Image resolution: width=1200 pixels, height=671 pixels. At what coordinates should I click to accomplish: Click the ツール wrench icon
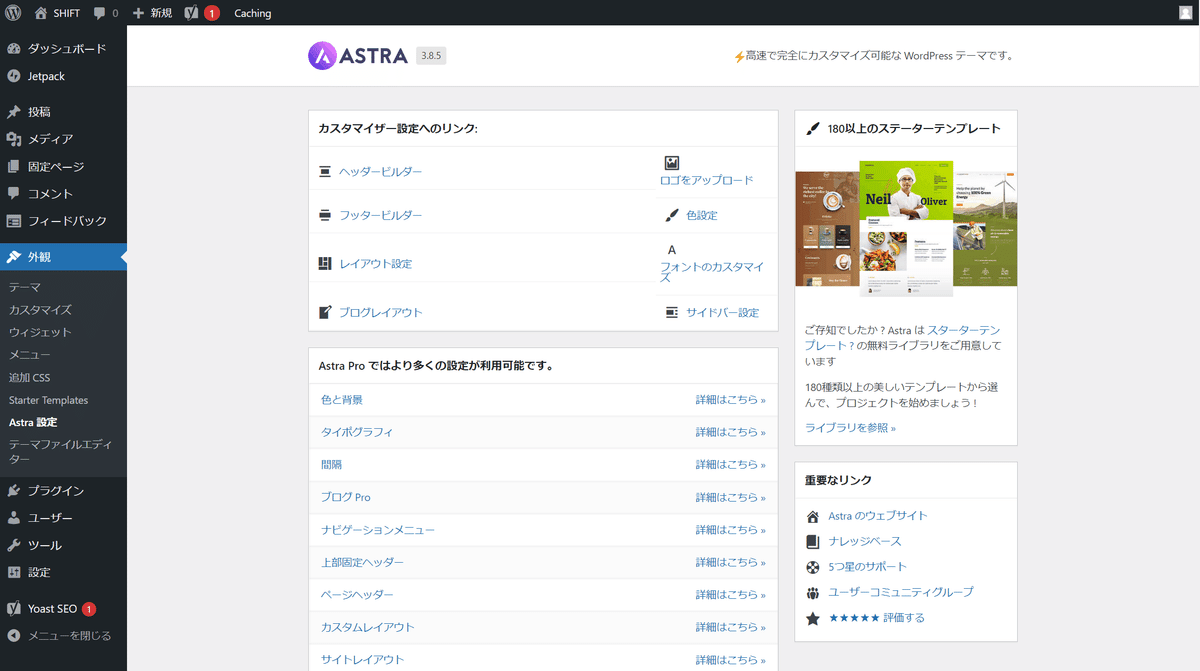14,545
